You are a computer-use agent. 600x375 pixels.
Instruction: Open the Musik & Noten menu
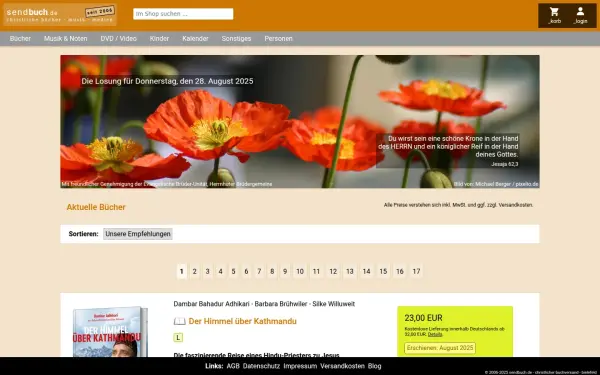65,39
